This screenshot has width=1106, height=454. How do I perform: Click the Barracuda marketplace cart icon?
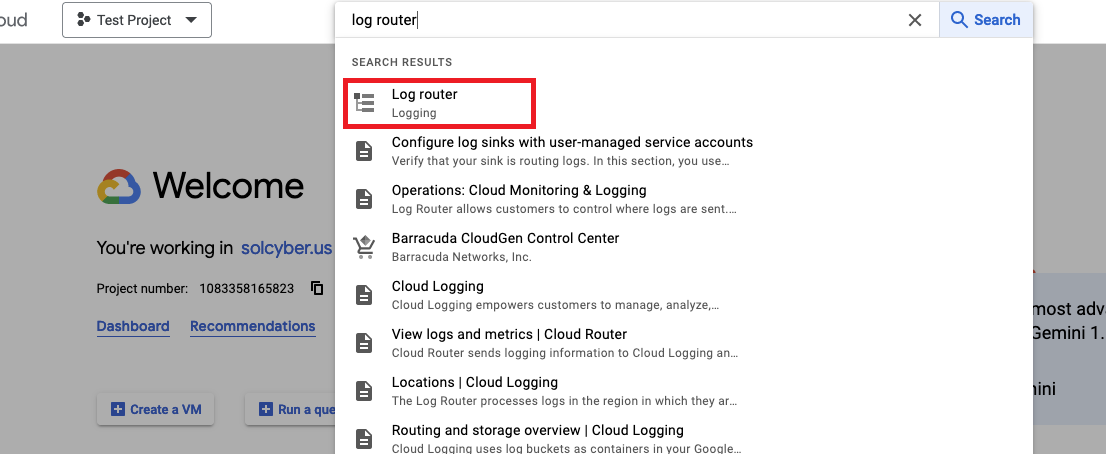365,247
